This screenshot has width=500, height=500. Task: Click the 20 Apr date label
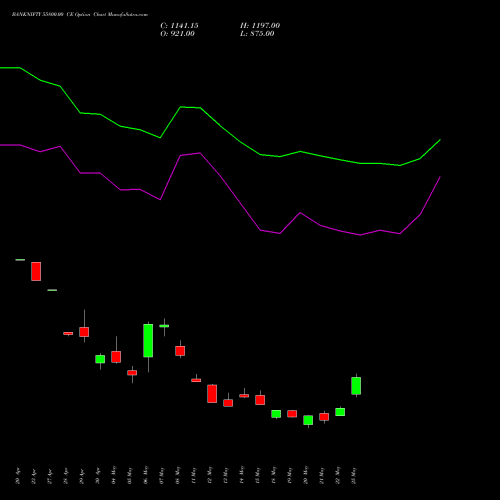(18, 476)
